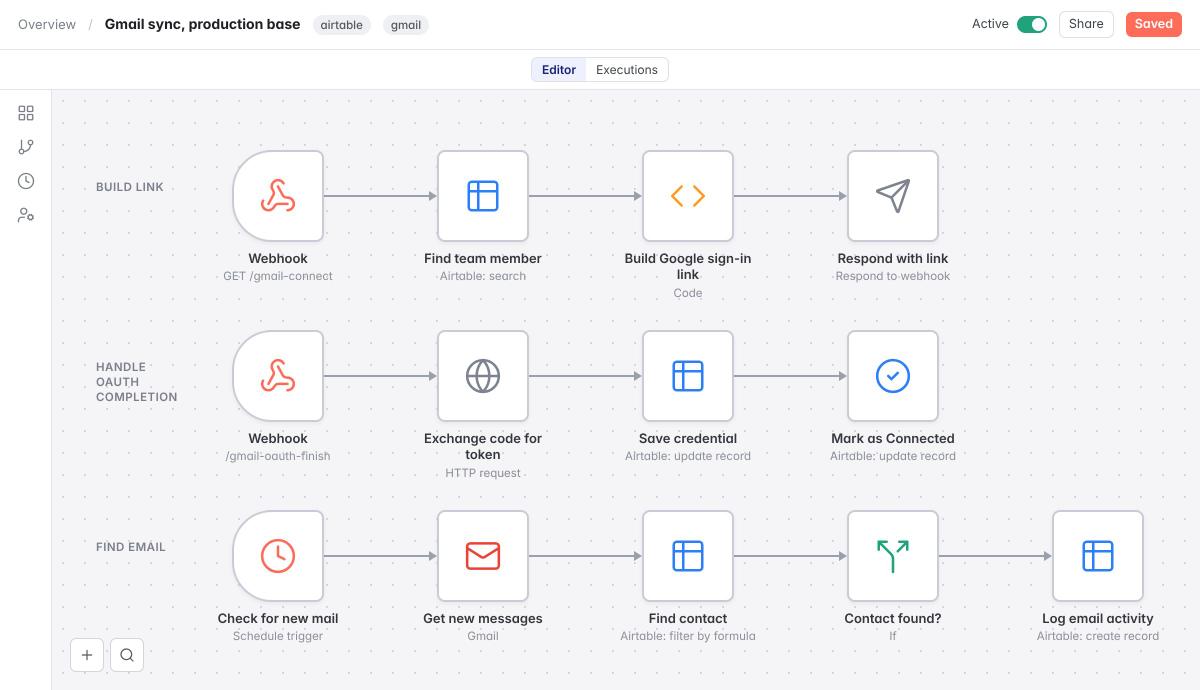Viewport: 1200px width, 690px height.
Task: Click the 'Save credential' title text
Action: [688, 438]
